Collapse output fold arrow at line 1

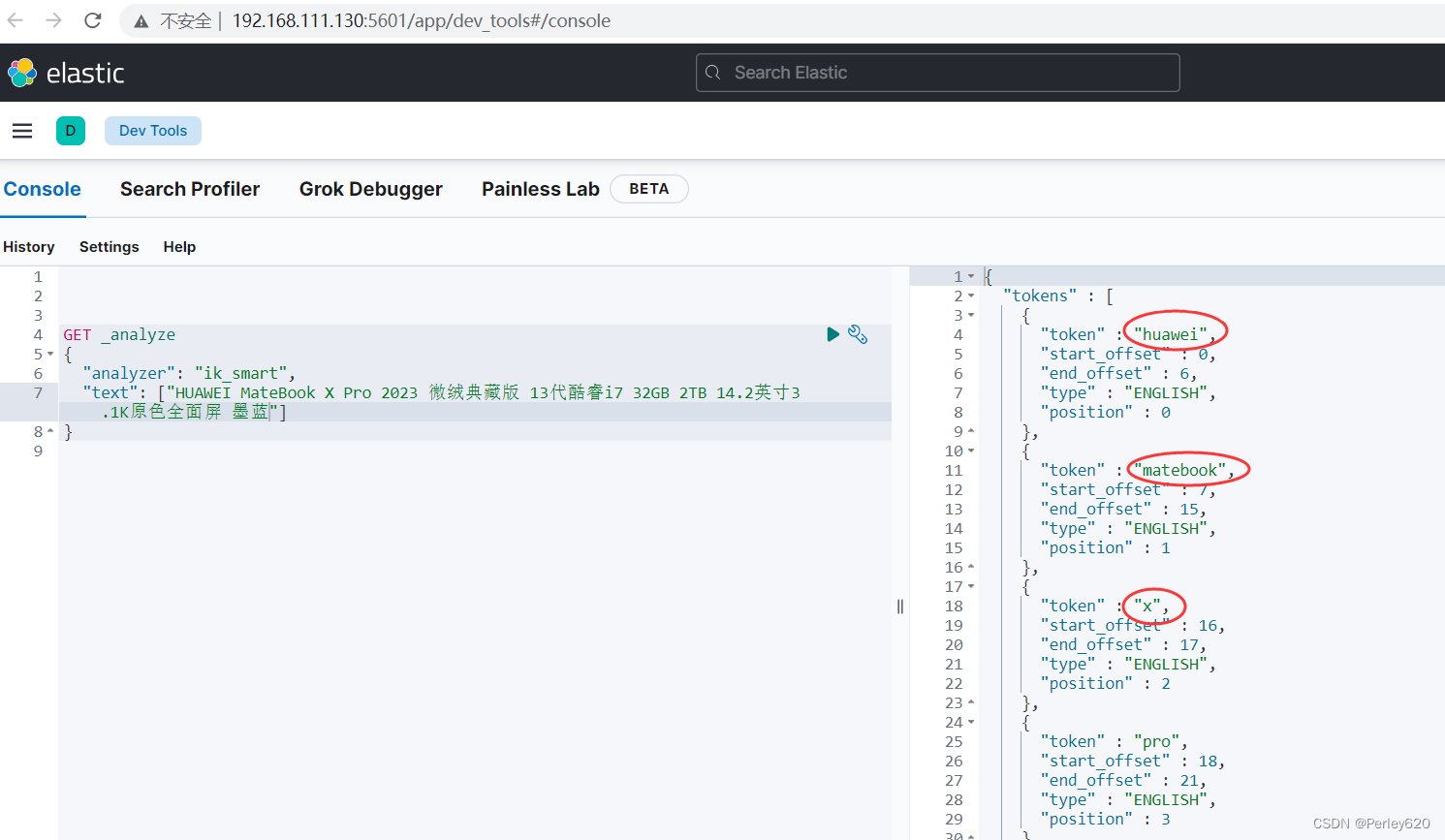coord(971,276)
